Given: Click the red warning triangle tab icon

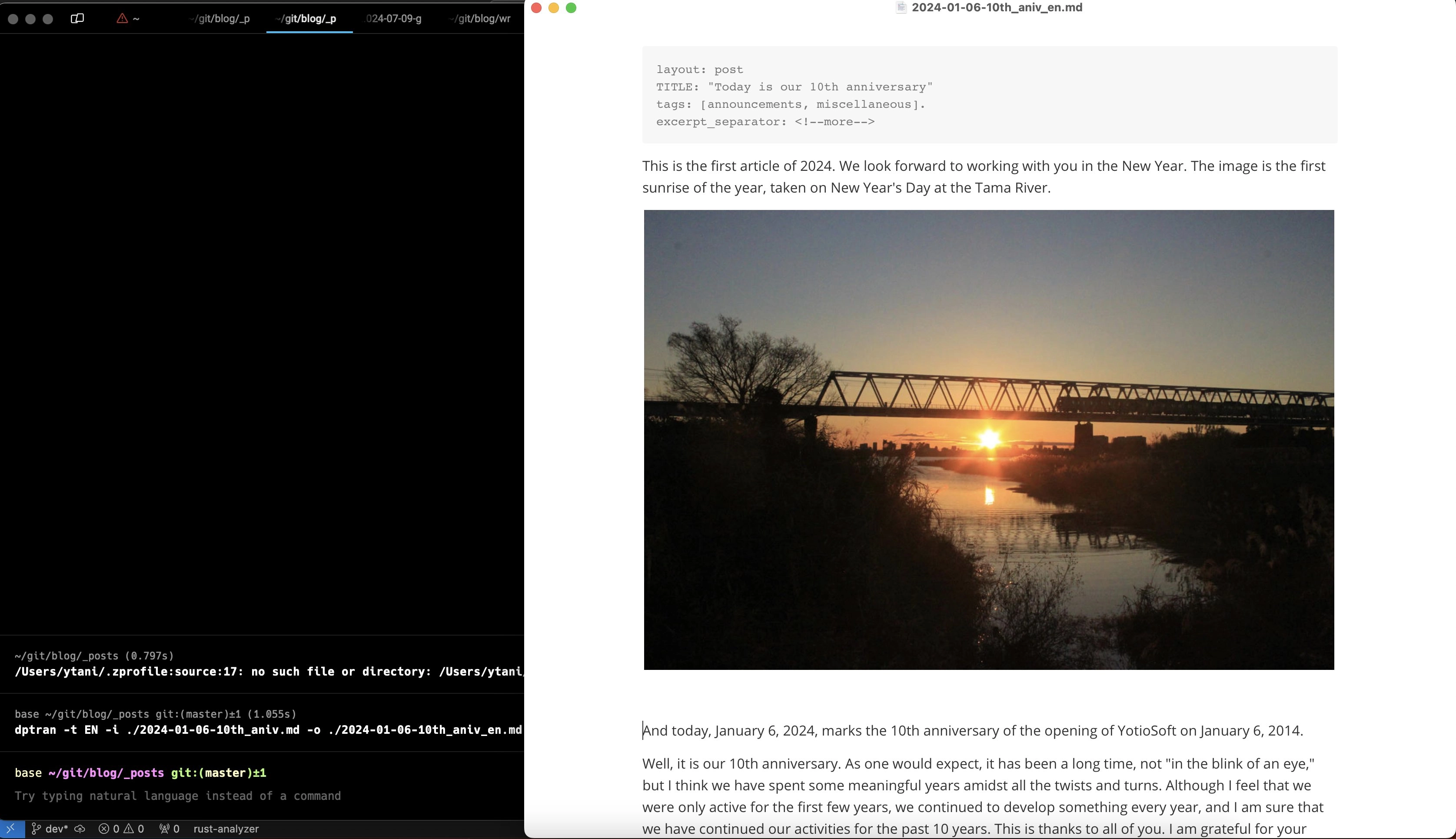Looking at the screenshot, I should (x=122, y=18).
